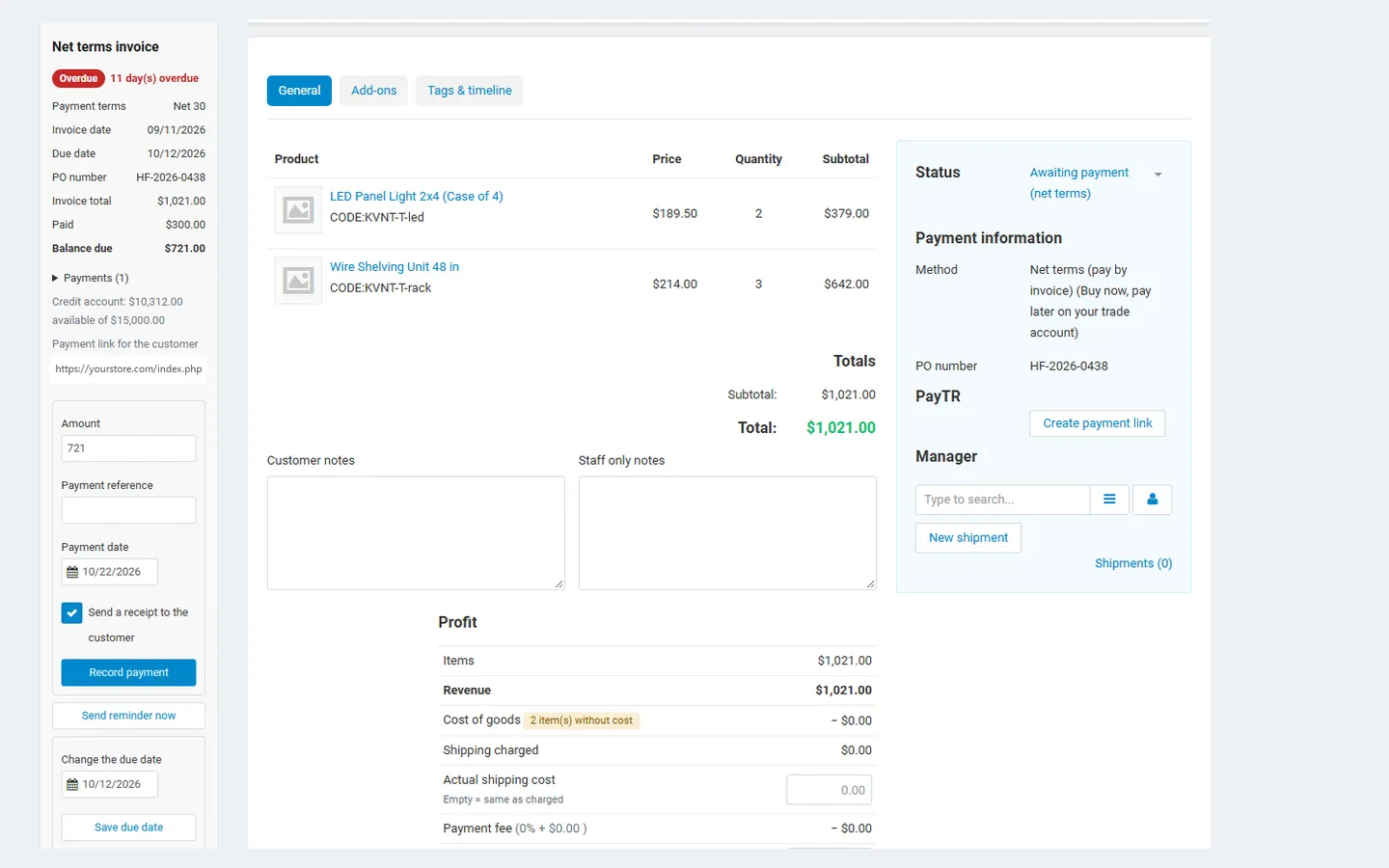Click the '11 day(s) overdue' text
Viewport: 1389px width, 868px height.
[x=154, y=78]
